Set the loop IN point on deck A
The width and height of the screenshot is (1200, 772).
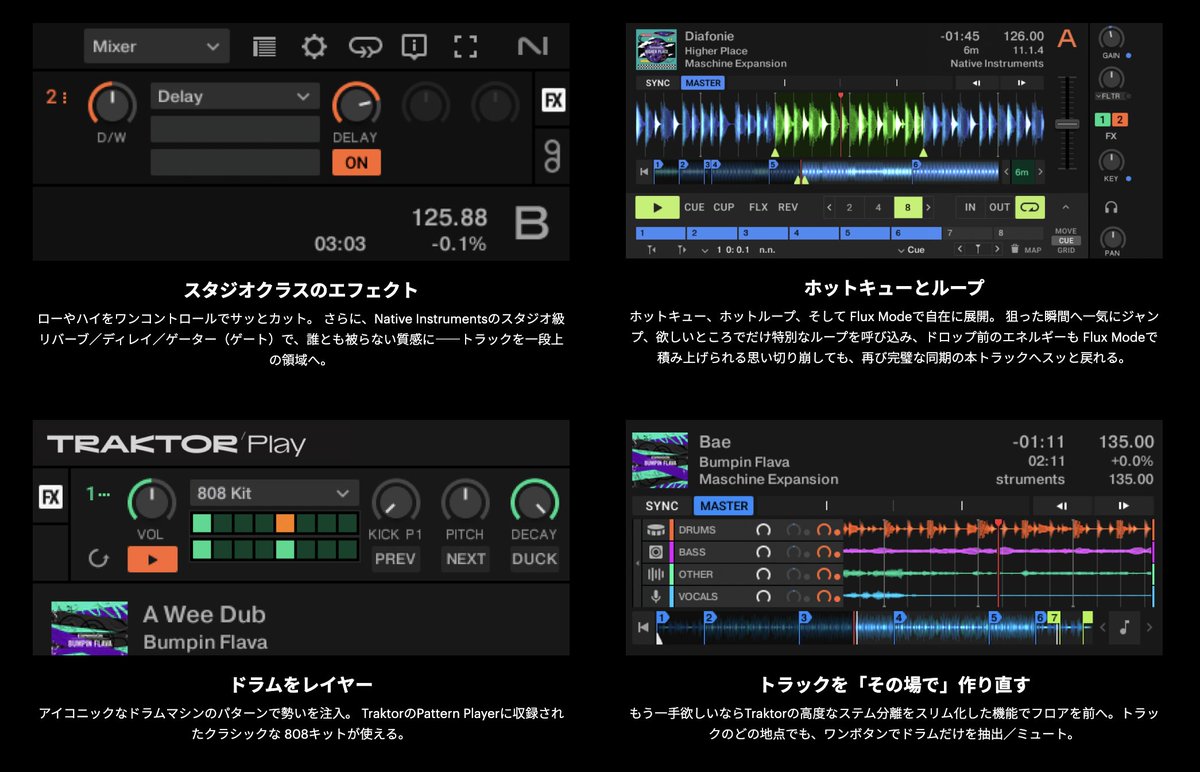coord(970,207)
